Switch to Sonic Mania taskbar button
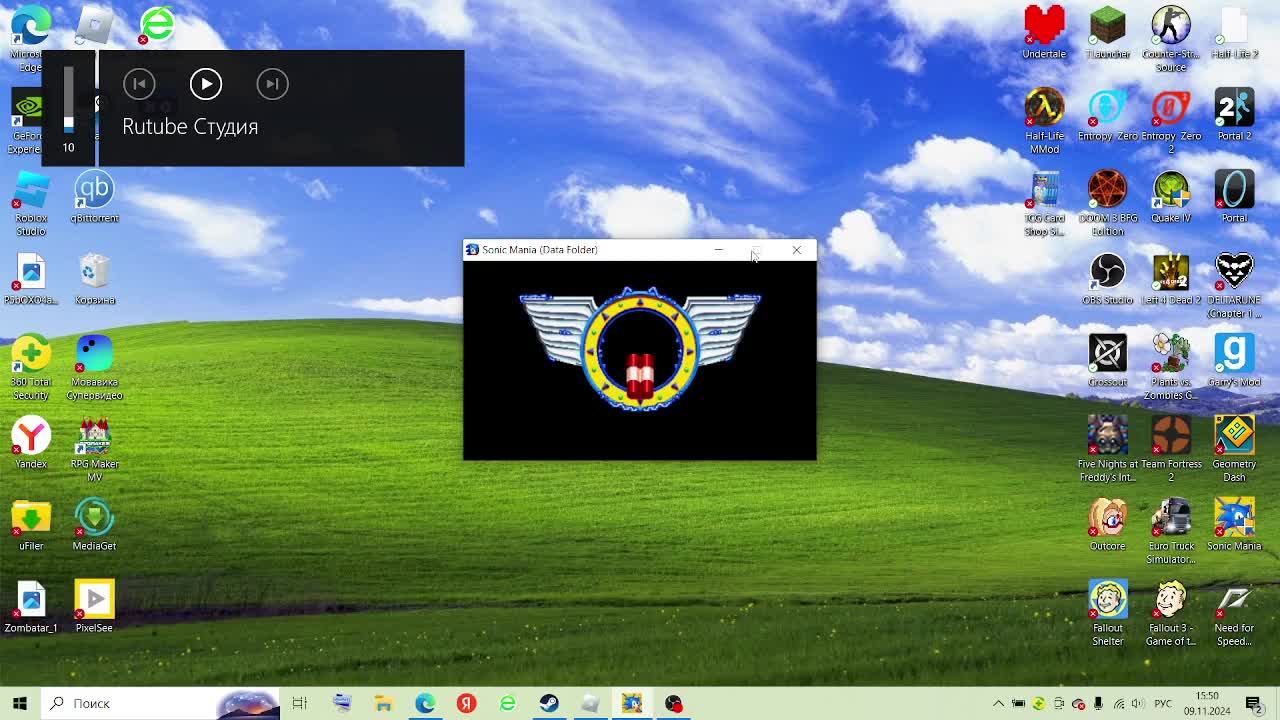 tap(632, 703)
